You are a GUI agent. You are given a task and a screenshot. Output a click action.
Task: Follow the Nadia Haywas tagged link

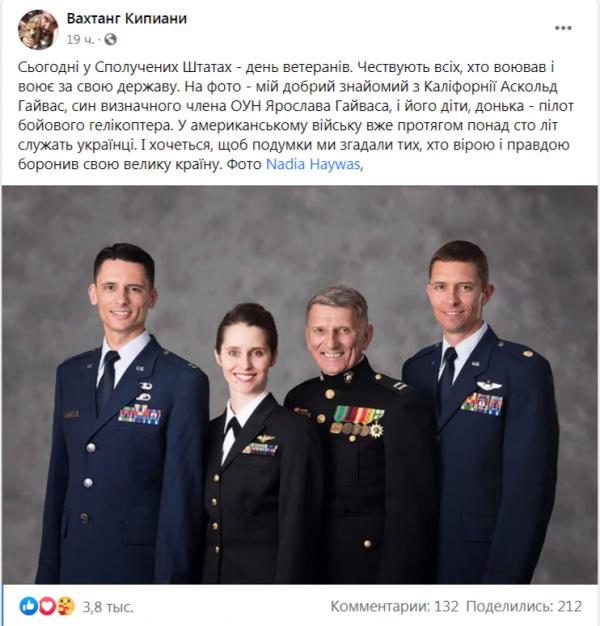point(313,164)
